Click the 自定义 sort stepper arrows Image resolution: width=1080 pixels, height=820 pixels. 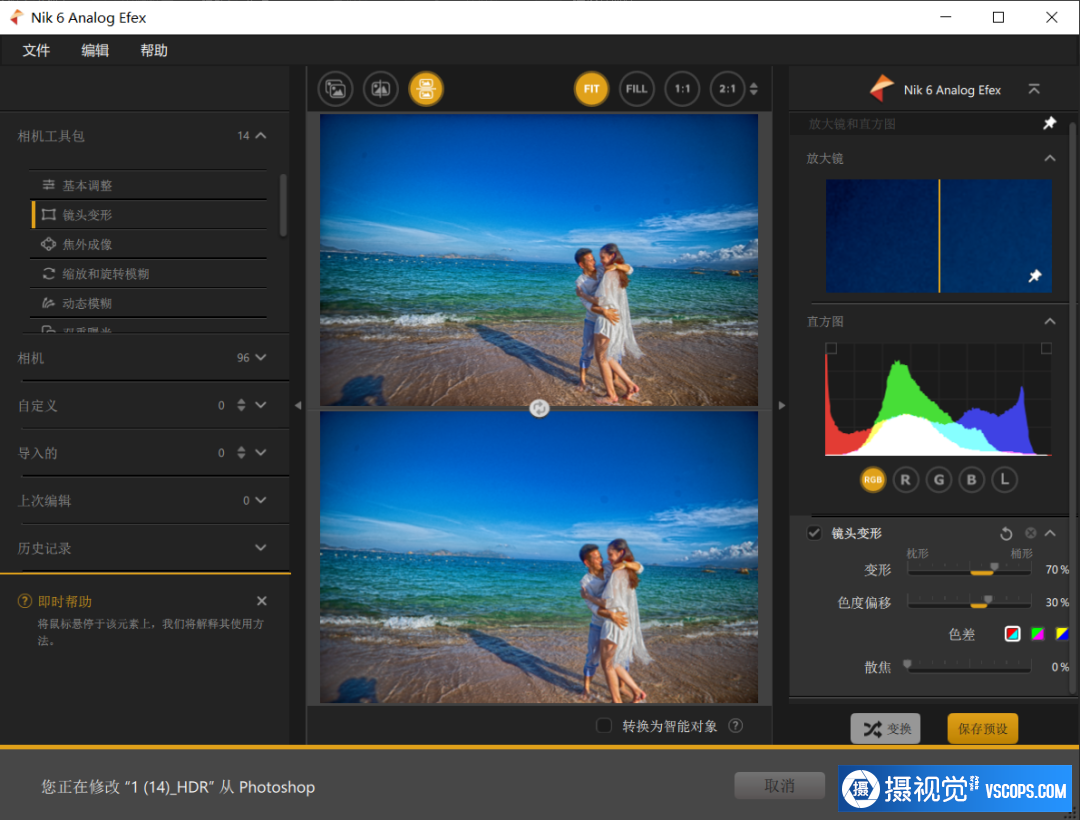click(x=241, y=405)
